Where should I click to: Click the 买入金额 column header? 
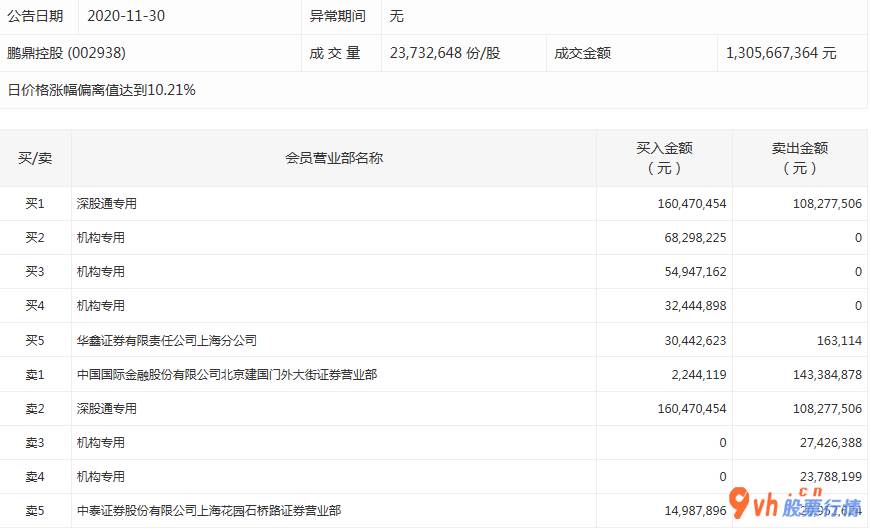tap(664, 158)
